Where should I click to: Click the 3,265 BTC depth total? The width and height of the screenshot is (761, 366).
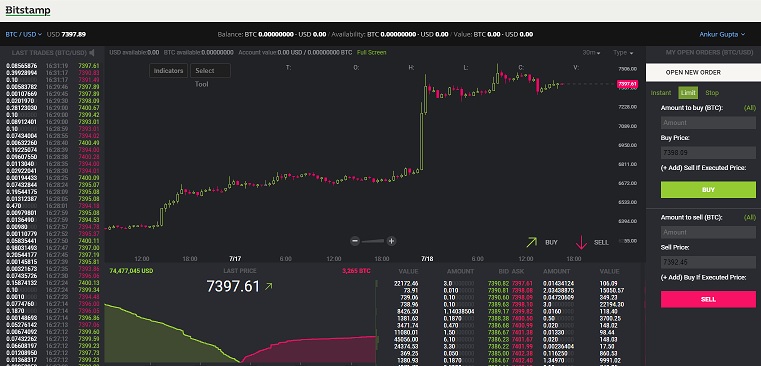(x=356, y=271)
